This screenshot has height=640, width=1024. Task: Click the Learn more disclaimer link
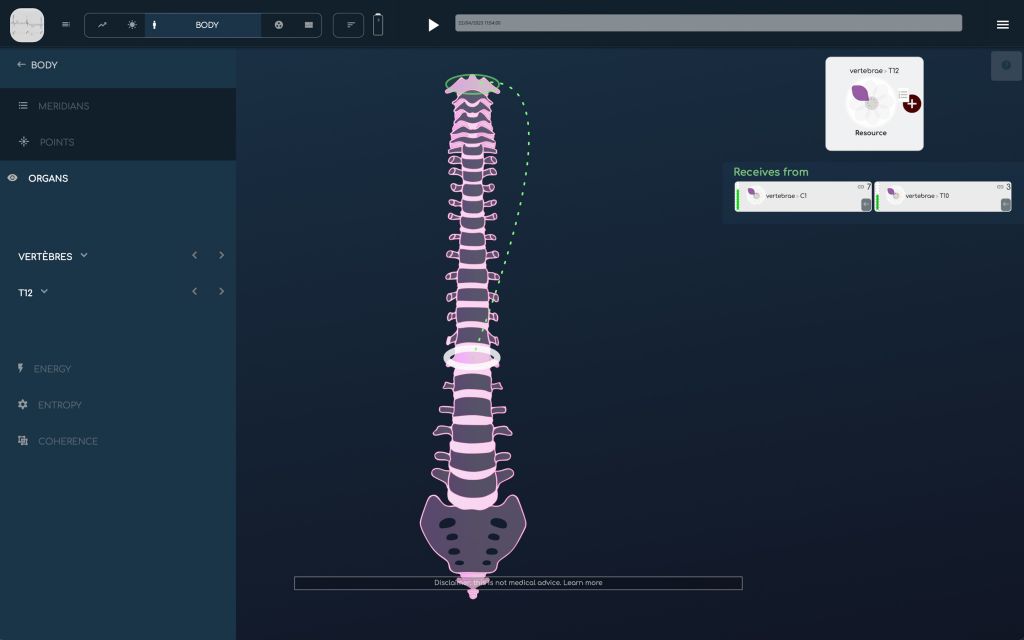point(583,583)
